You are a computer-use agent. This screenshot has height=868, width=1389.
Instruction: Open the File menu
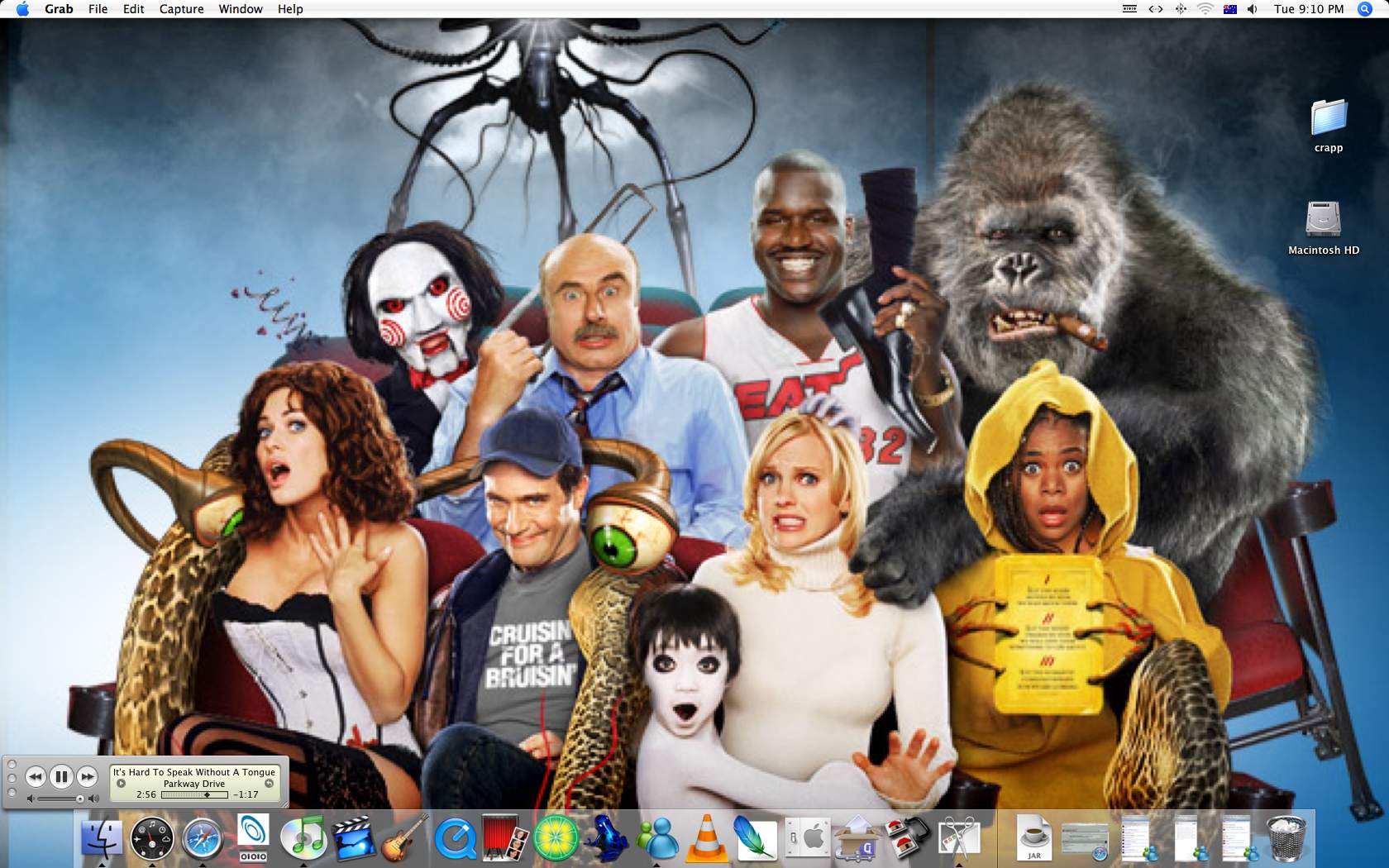click(98, 9)
